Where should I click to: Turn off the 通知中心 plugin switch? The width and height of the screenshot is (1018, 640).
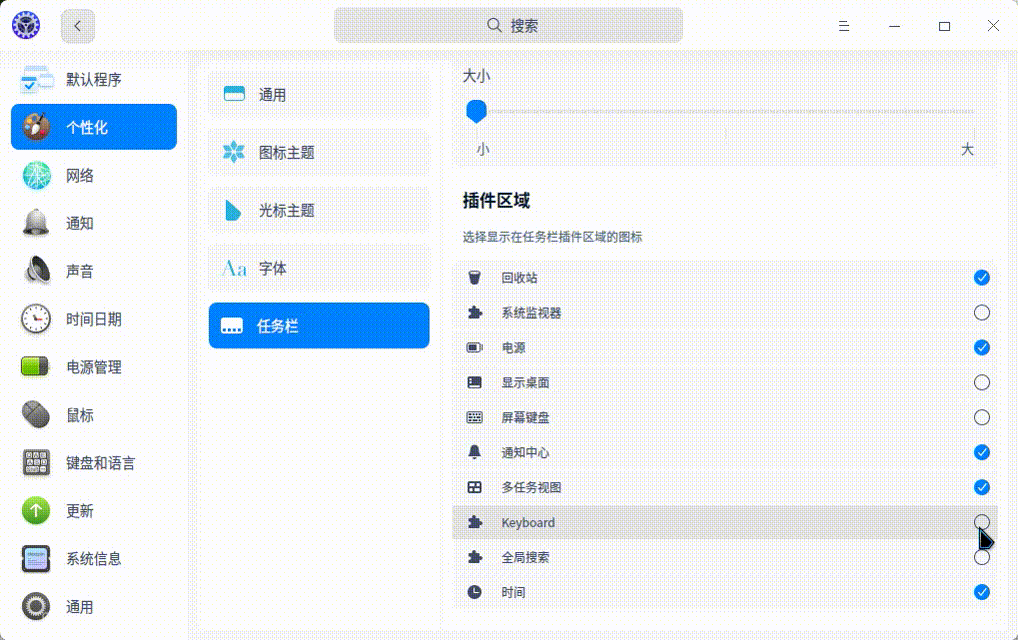click(x=981, y=452)
